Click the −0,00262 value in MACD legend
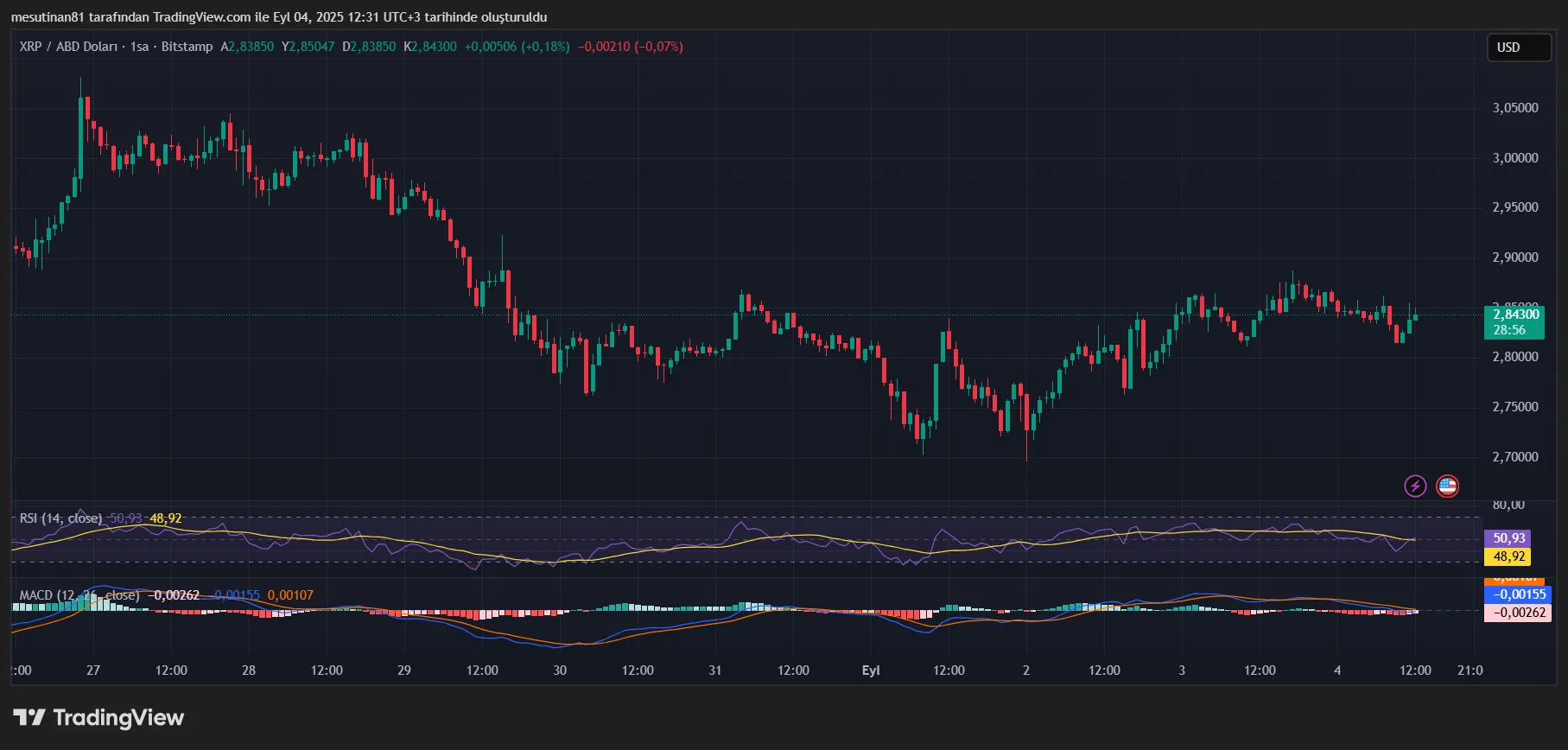The image size is (1568, 750). point(174,595)
